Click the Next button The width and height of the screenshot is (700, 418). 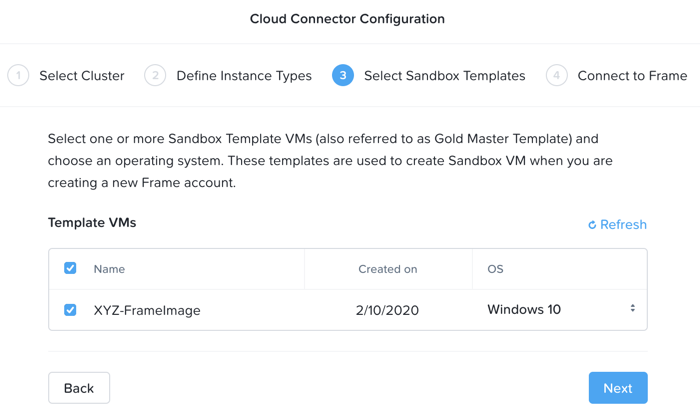[x=618, y=388]
